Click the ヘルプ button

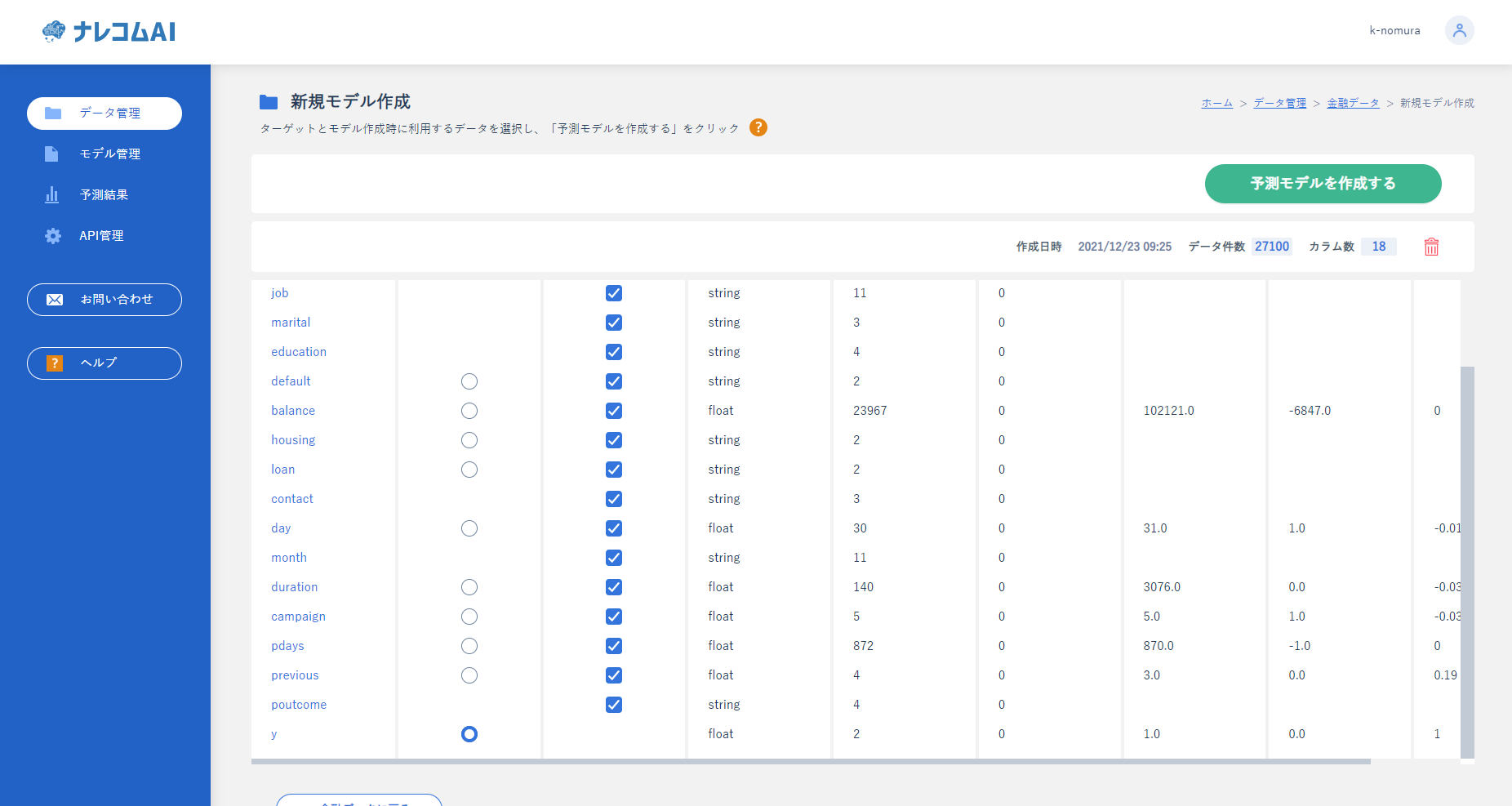pyautogui.click(x=105, y=363)
